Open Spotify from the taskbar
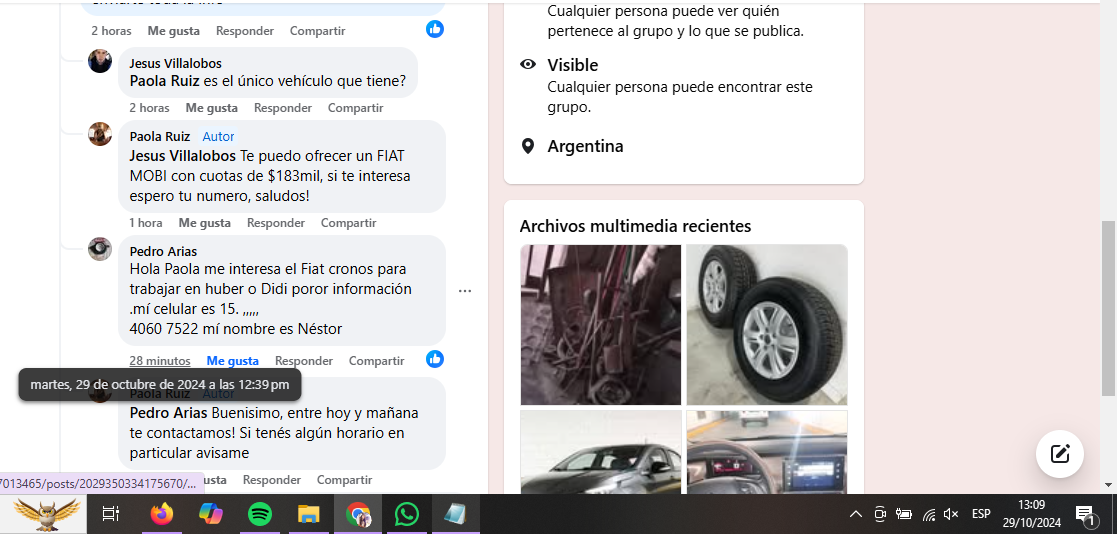 (x=259, y=514)
